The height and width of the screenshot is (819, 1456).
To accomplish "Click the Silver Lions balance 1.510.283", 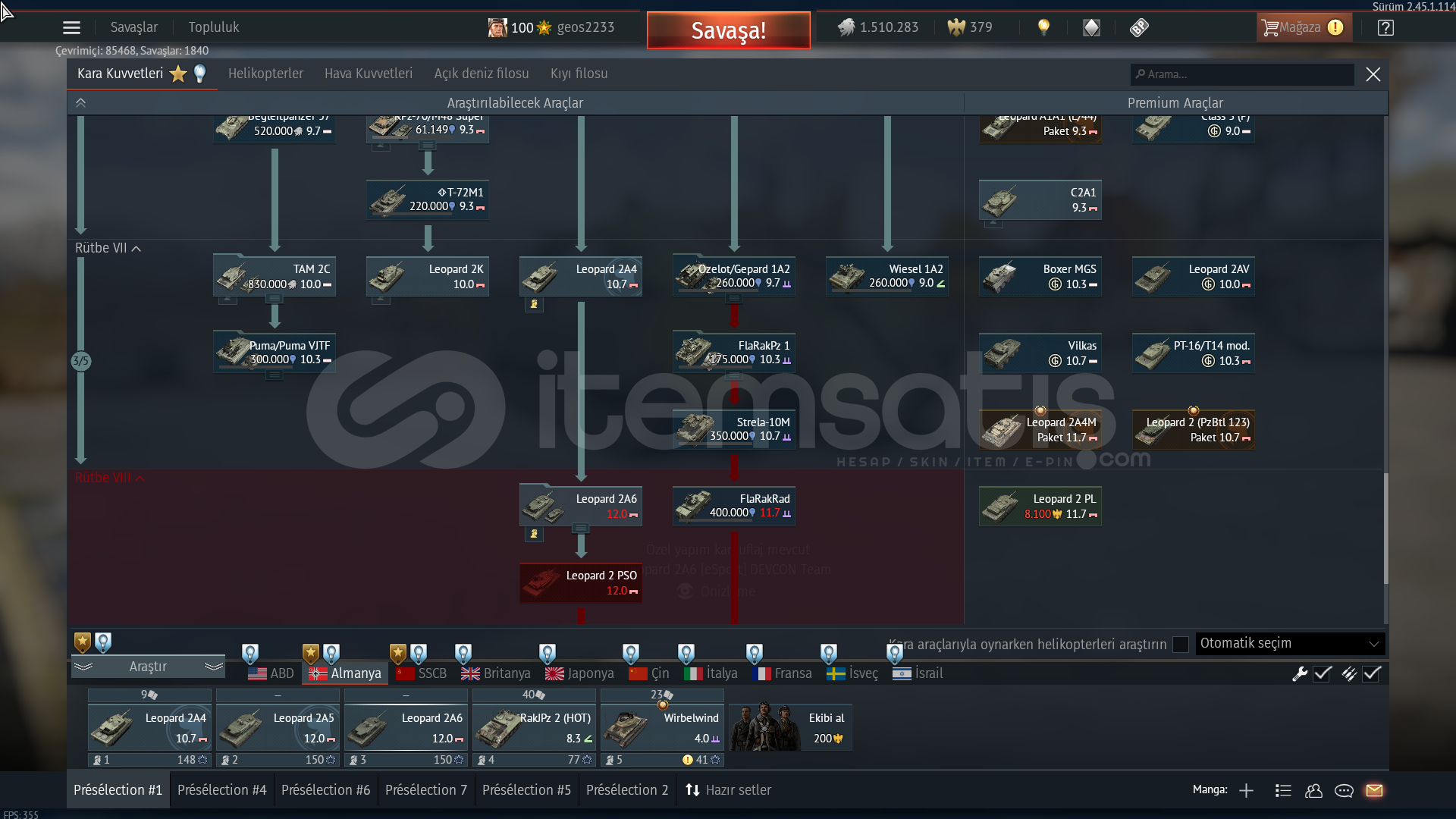I will point(878,27).
